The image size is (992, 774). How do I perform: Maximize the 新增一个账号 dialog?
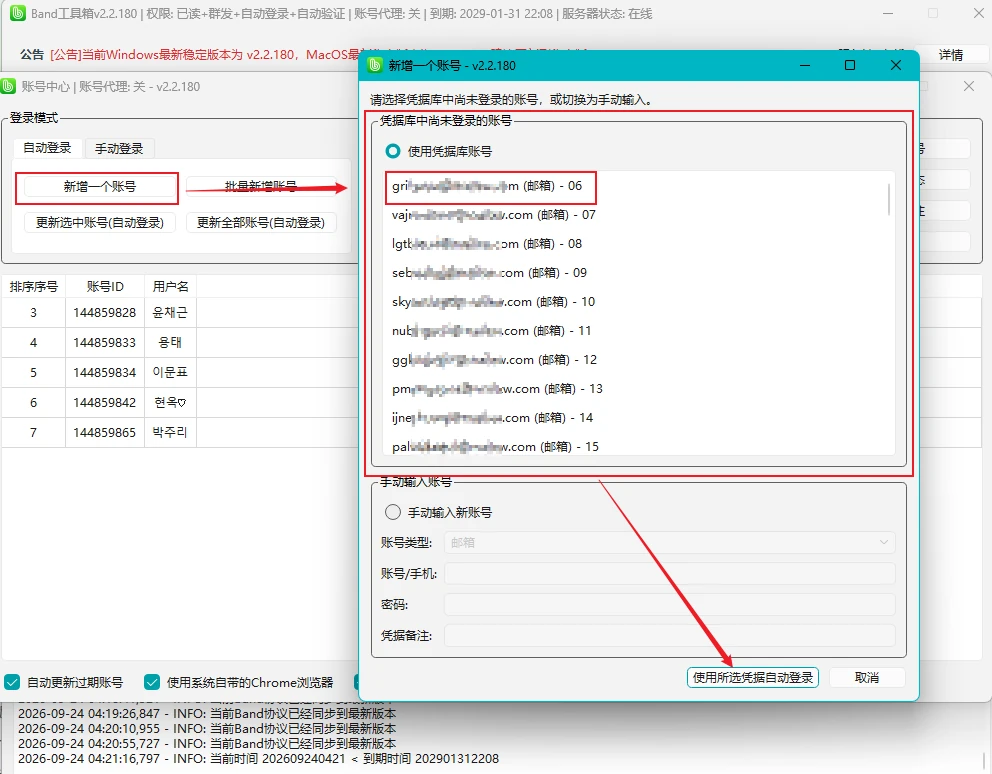coord(850,65)
